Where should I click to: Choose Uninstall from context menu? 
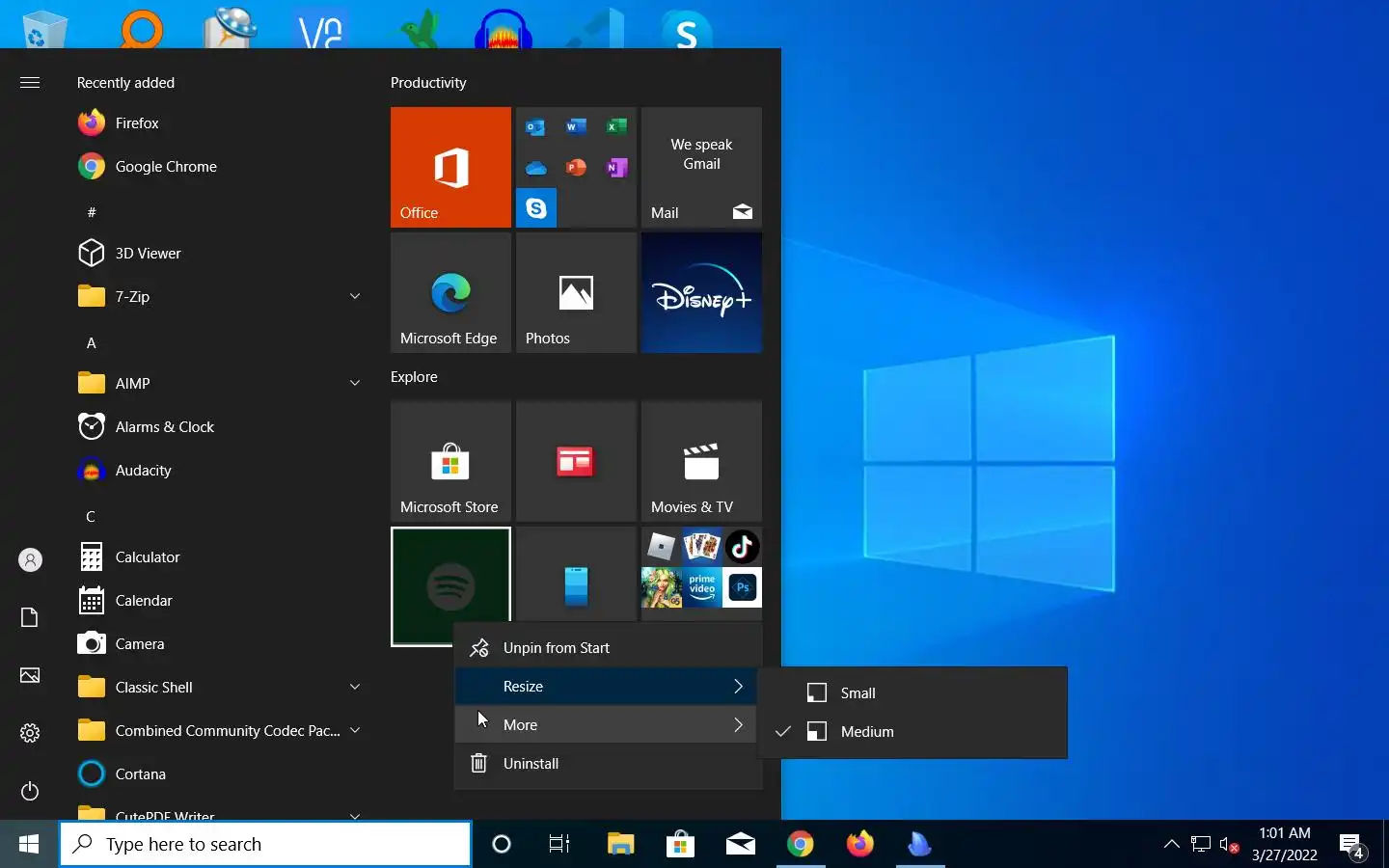click(x=608, y=763)
